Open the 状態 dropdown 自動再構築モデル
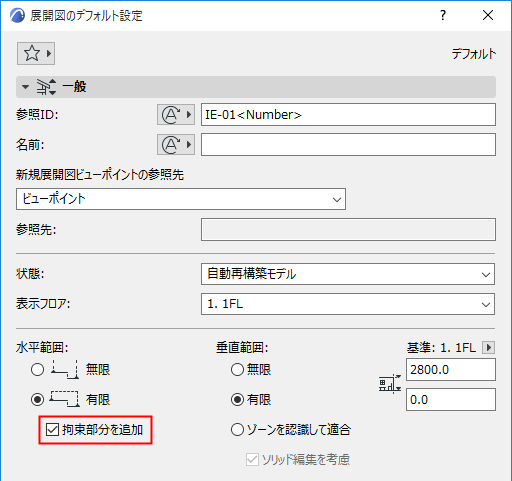512x481 pixels. pyautogui.click(x=348, y=274)
